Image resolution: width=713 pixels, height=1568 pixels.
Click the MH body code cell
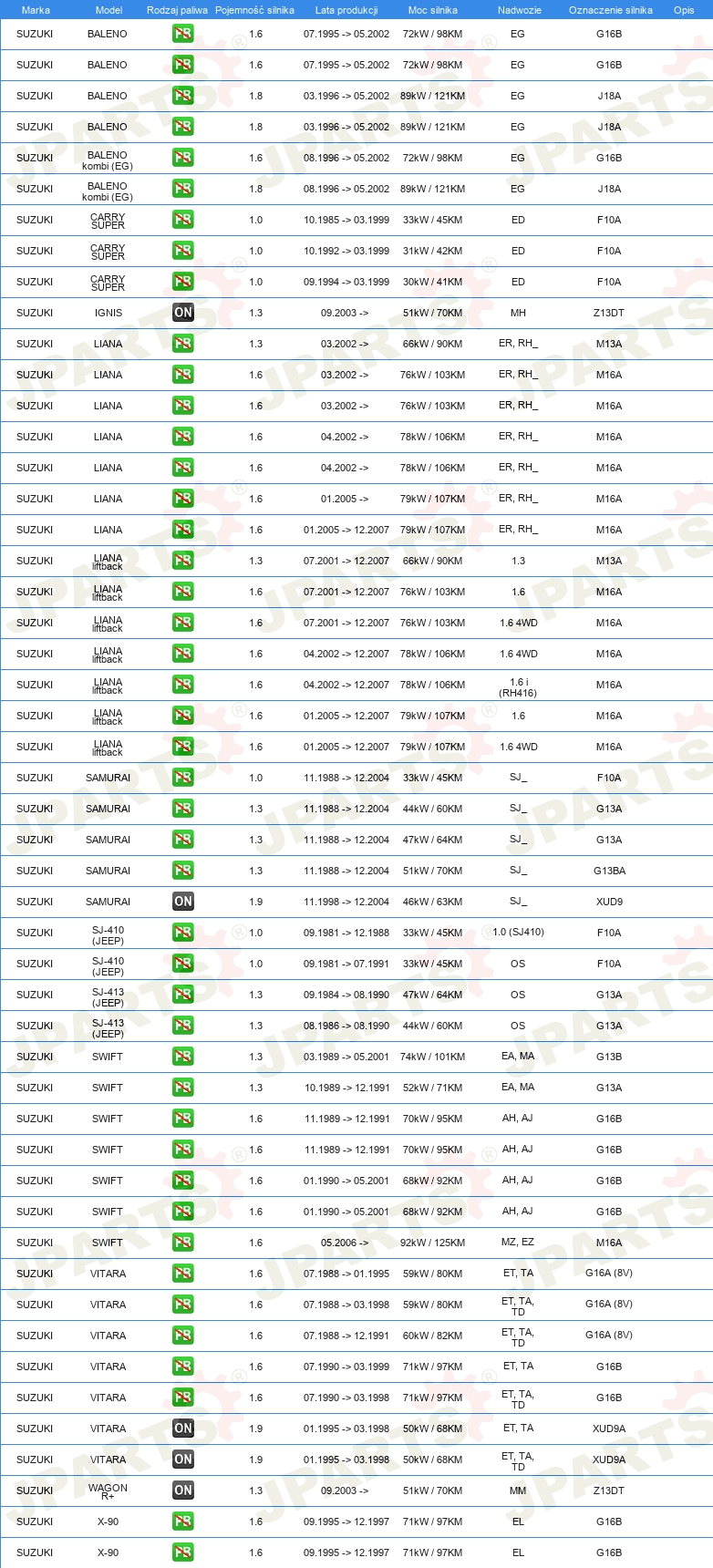click(518, 313)
